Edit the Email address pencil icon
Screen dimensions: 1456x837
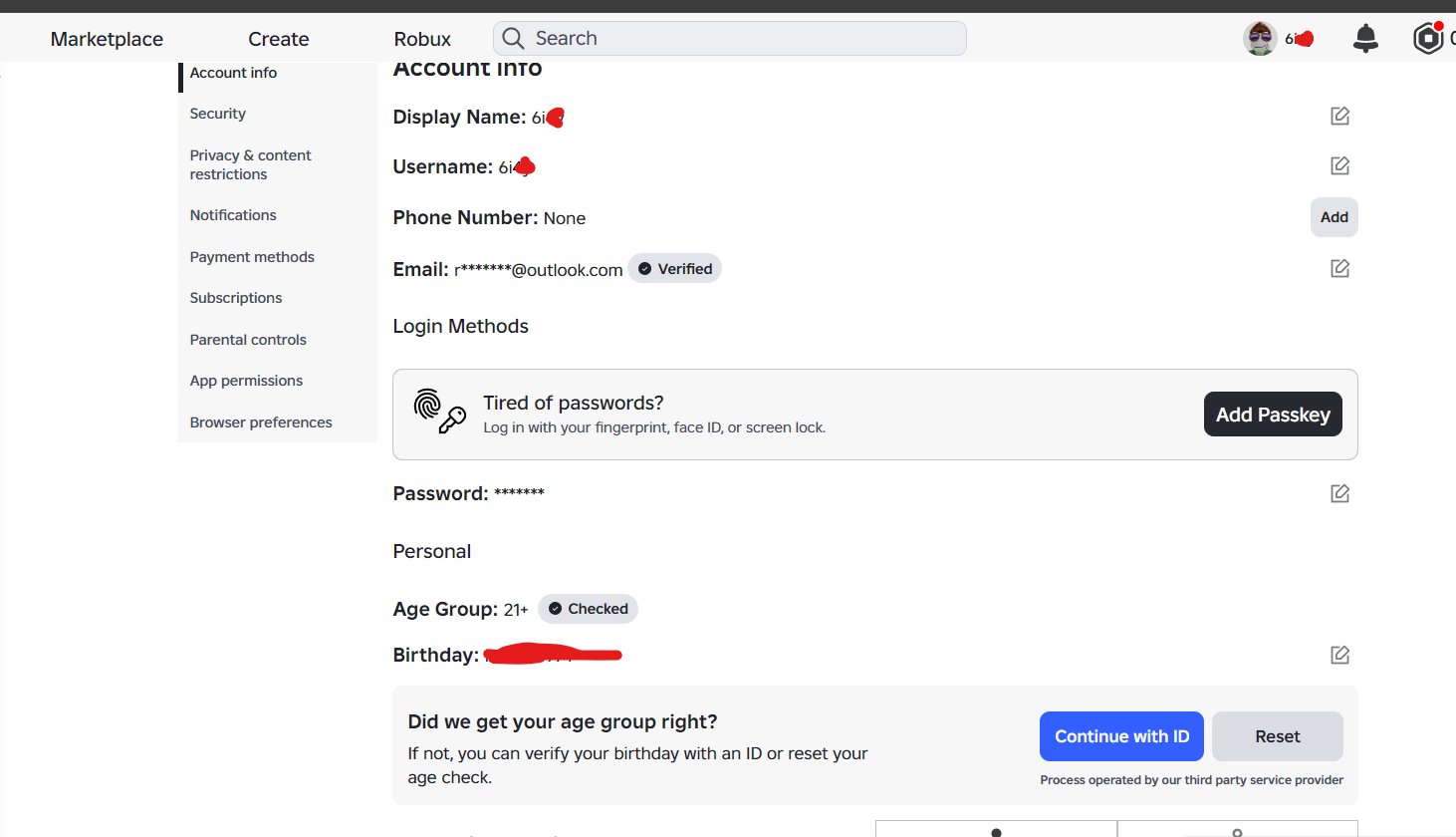1339,268
